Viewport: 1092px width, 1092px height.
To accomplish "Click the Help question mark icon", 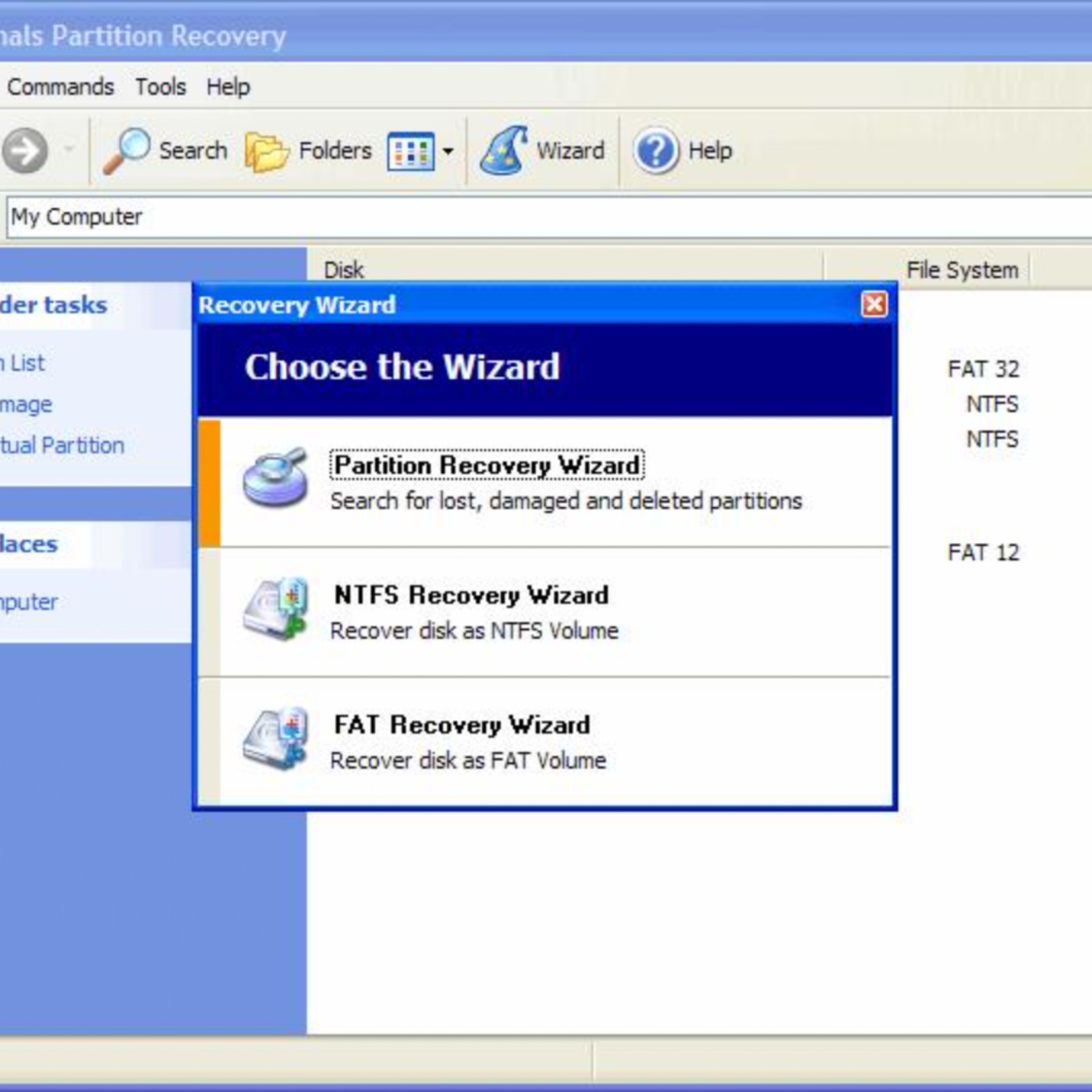I will pos(655,151).
